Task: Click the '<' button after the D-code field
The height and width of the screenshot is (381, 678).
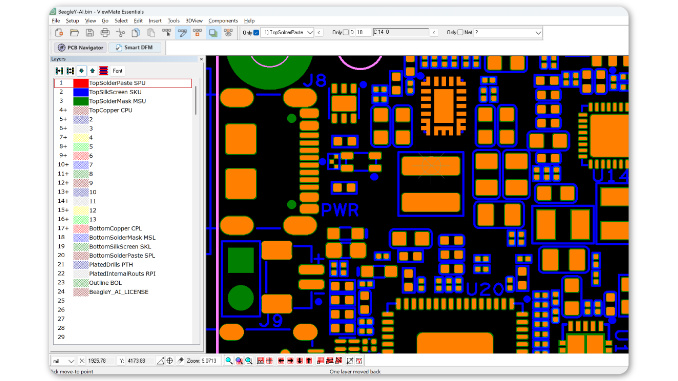Action: [434, 32]
